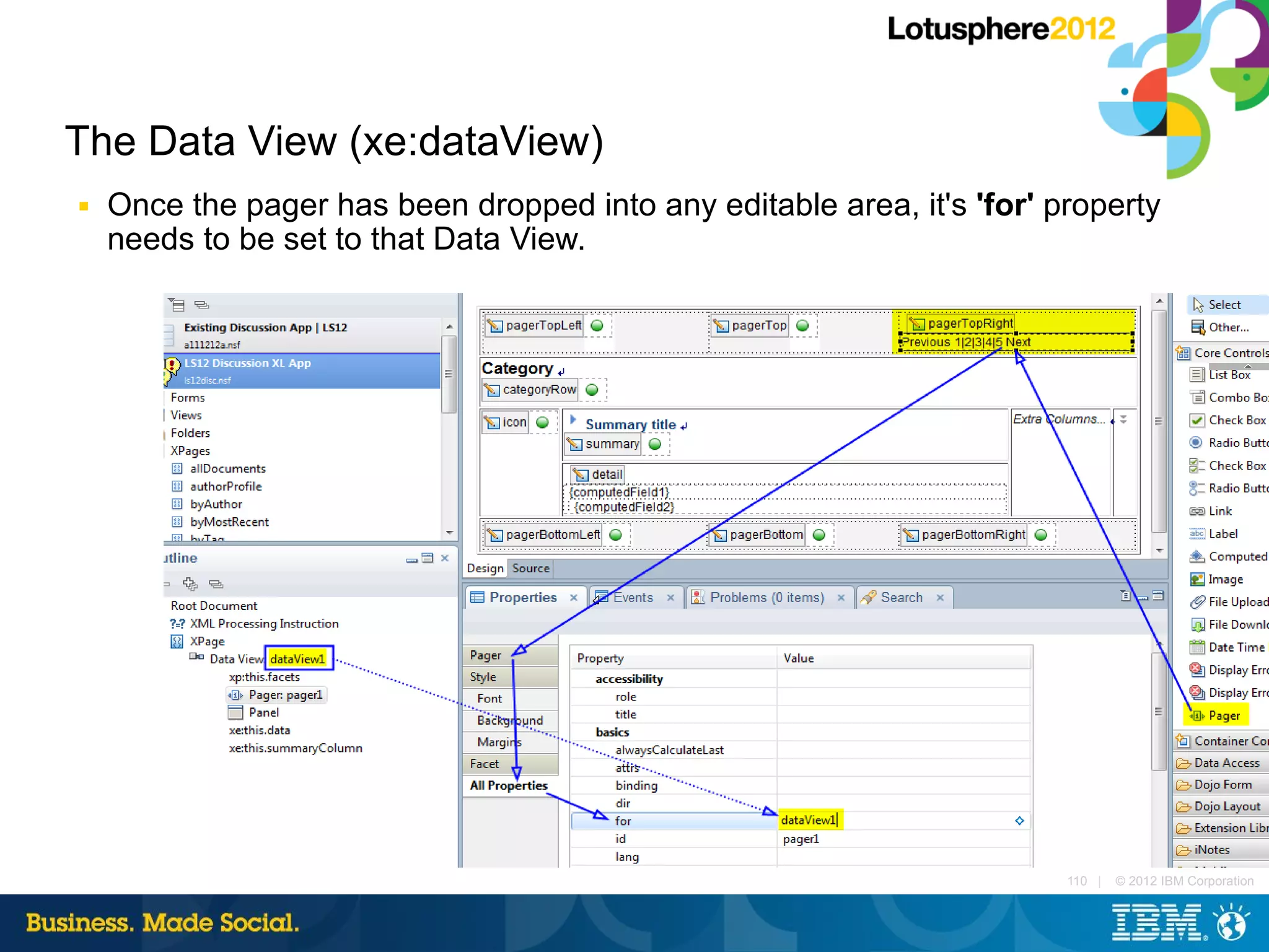The width and height of the screenshot is (1269, 952).
Task: Click the pagerTop facet edit icon
Action: pos(721,325)
